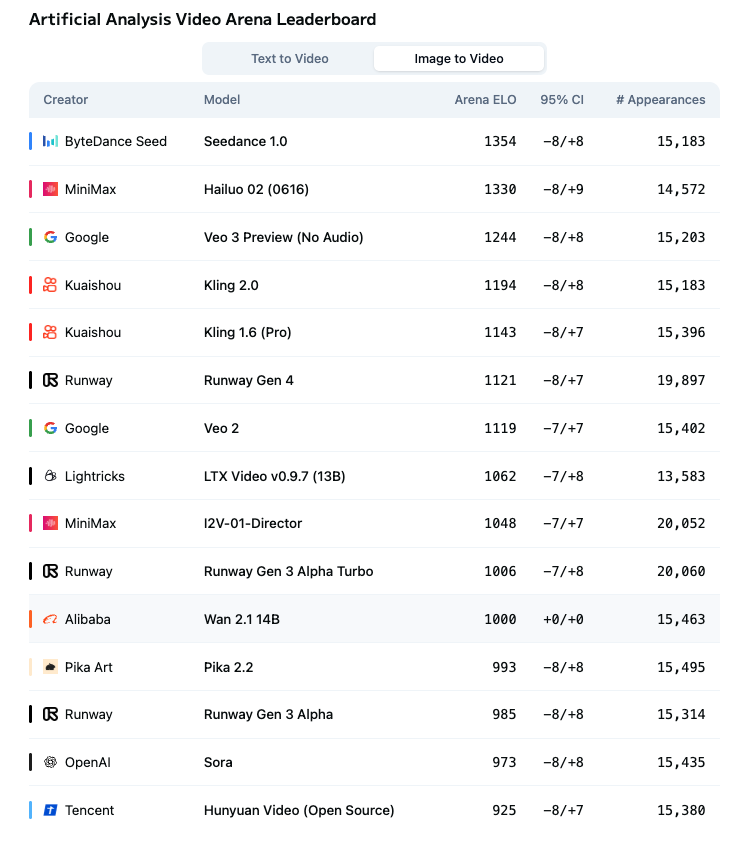This screenshot has width=743, height=846.
Task: Click the Google logo in the Veo 2 row
Action: pyautogui.click(x=50, y=428)
